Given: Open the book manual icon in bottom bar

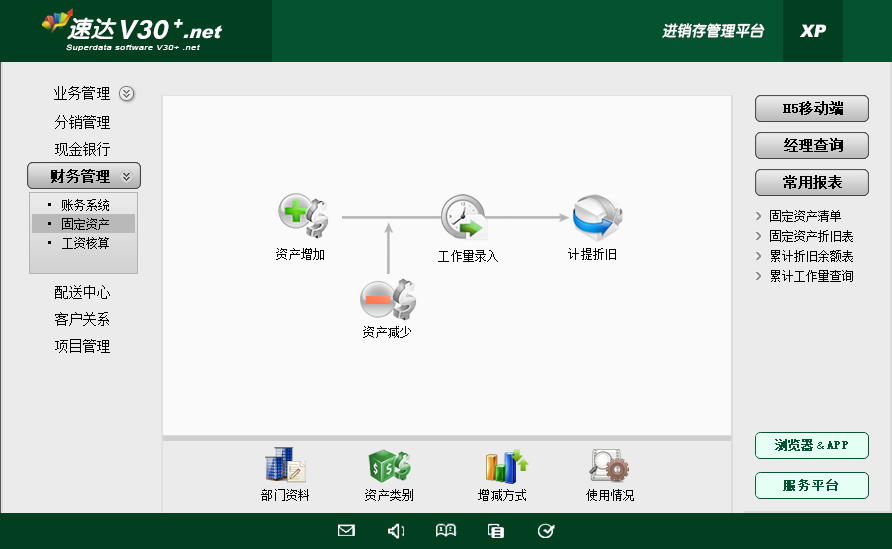Looking at the screenshot, I should tap(446, 531).
